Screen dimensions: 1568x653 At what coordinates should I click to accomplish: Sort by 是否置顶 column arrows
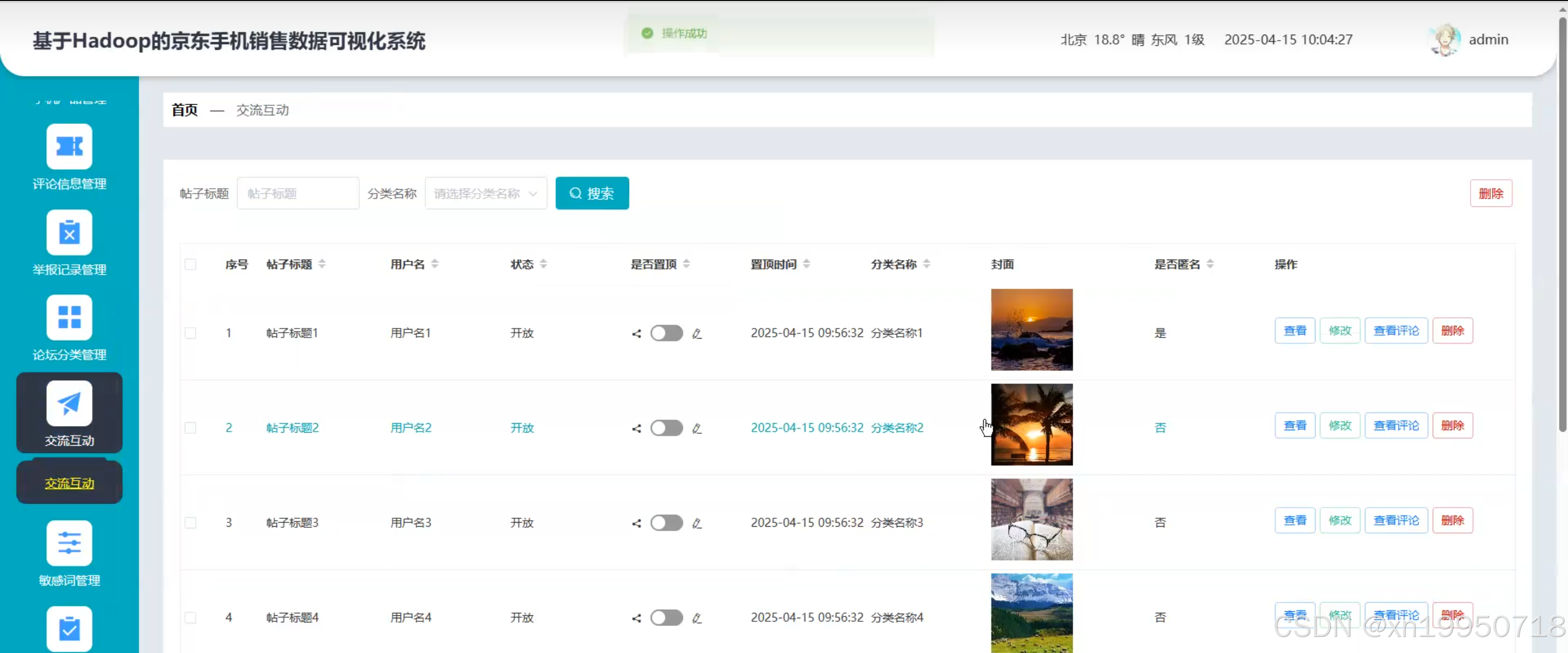point(686,264)
